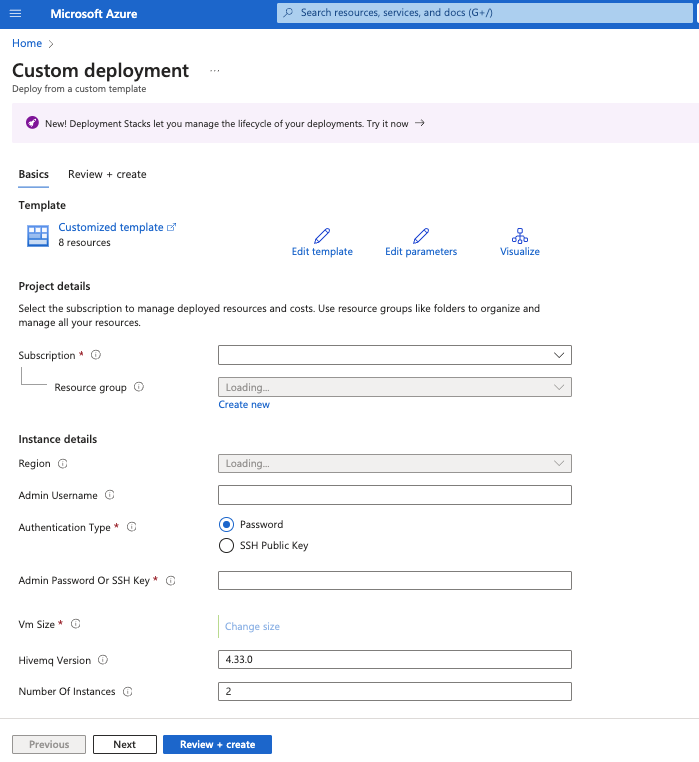The image size is (699, 762).
Task: Click the Hivemq Version info icon
Action: pyautogui.click(x=103, y=660)
